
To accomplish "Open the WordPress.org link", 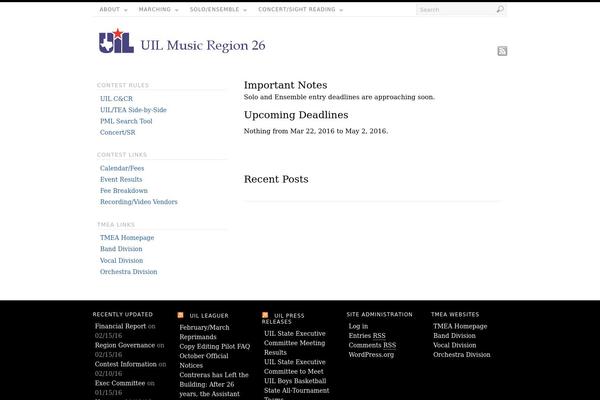I will coord(371,354).
